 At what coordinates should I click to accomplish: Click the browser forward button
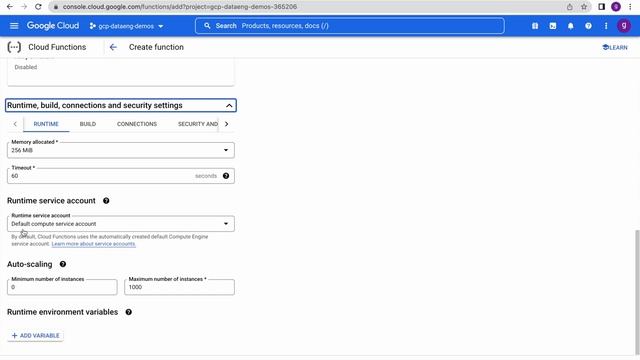pyautogui.click(x=24, y=7)
